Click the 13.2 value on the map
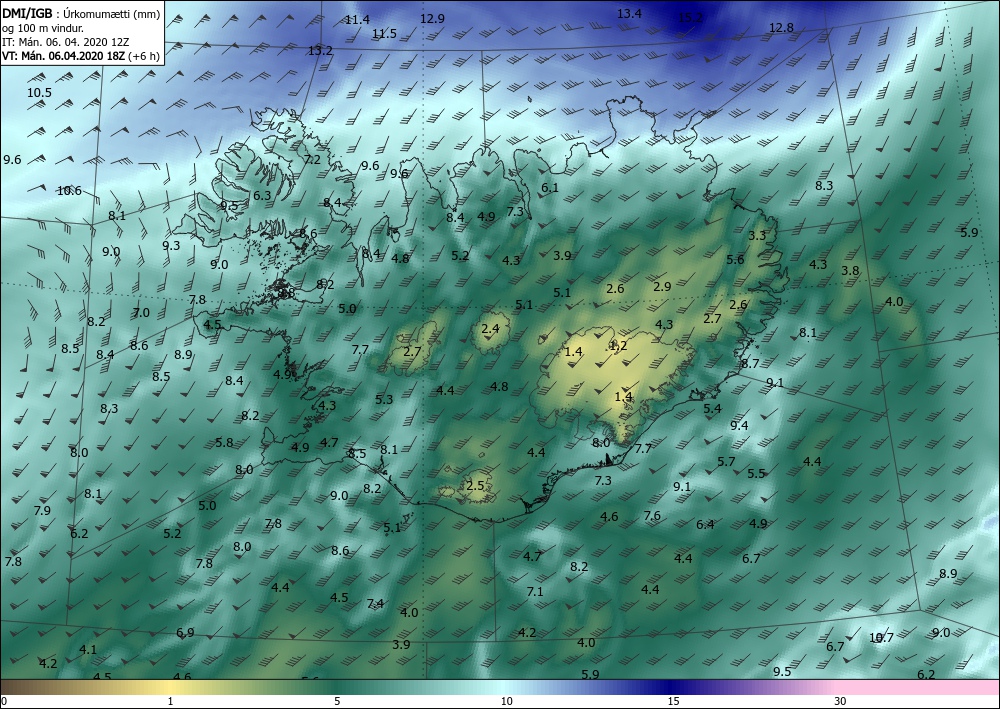Screen dimensions: 1000x709 click(x=320, y=50)
